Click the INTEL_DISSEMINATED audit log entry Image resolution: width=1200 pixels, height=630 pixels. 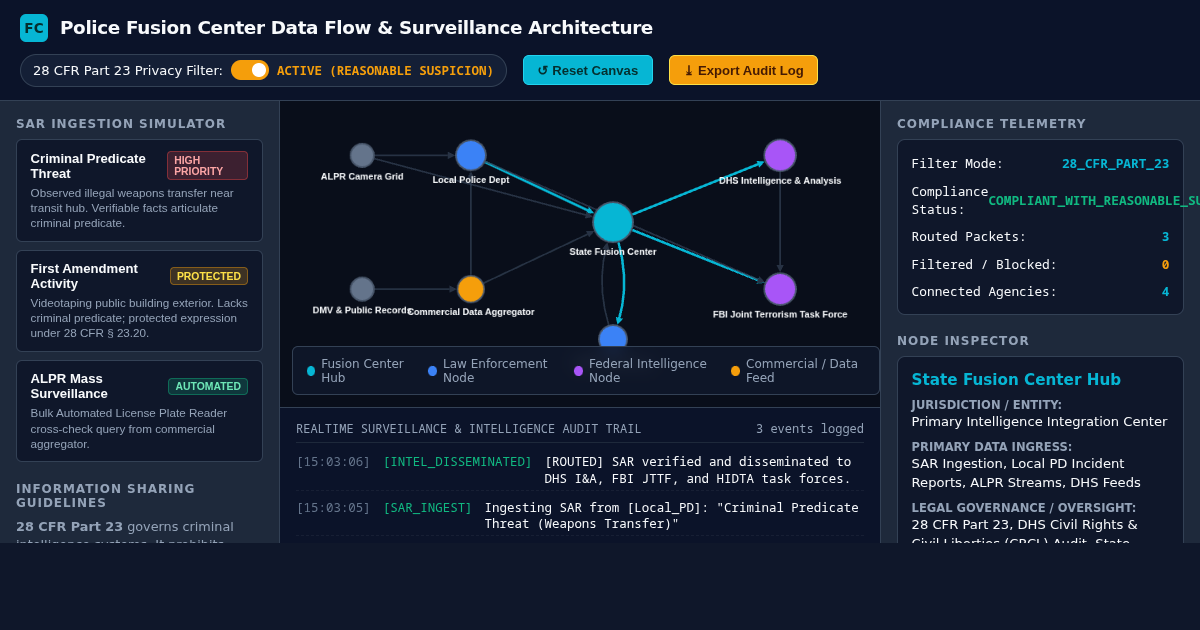pos(580,470)
